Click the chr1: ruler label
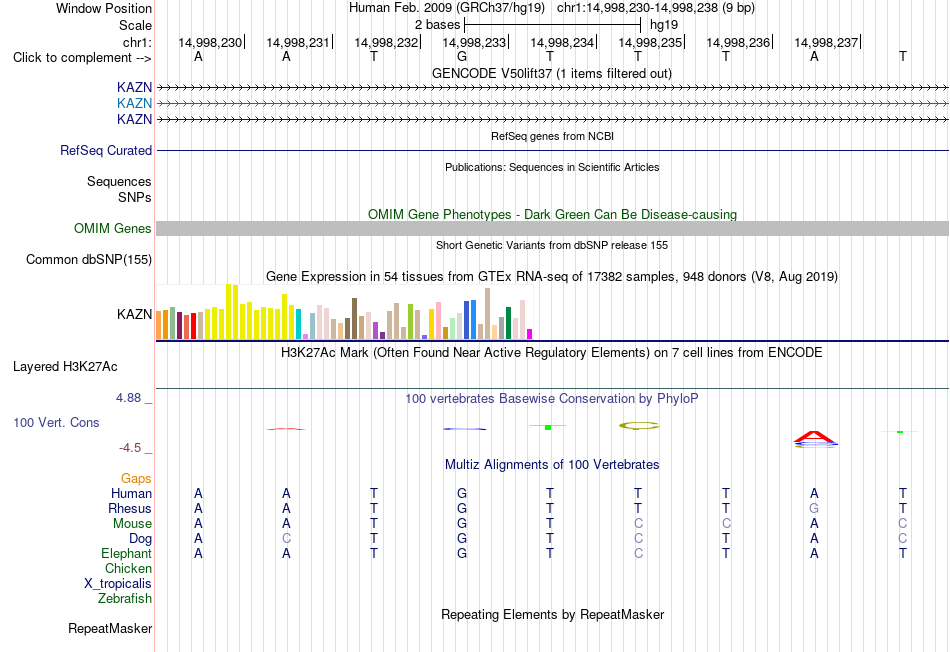Viewport: 950px width, 652px height. [137, 42]
